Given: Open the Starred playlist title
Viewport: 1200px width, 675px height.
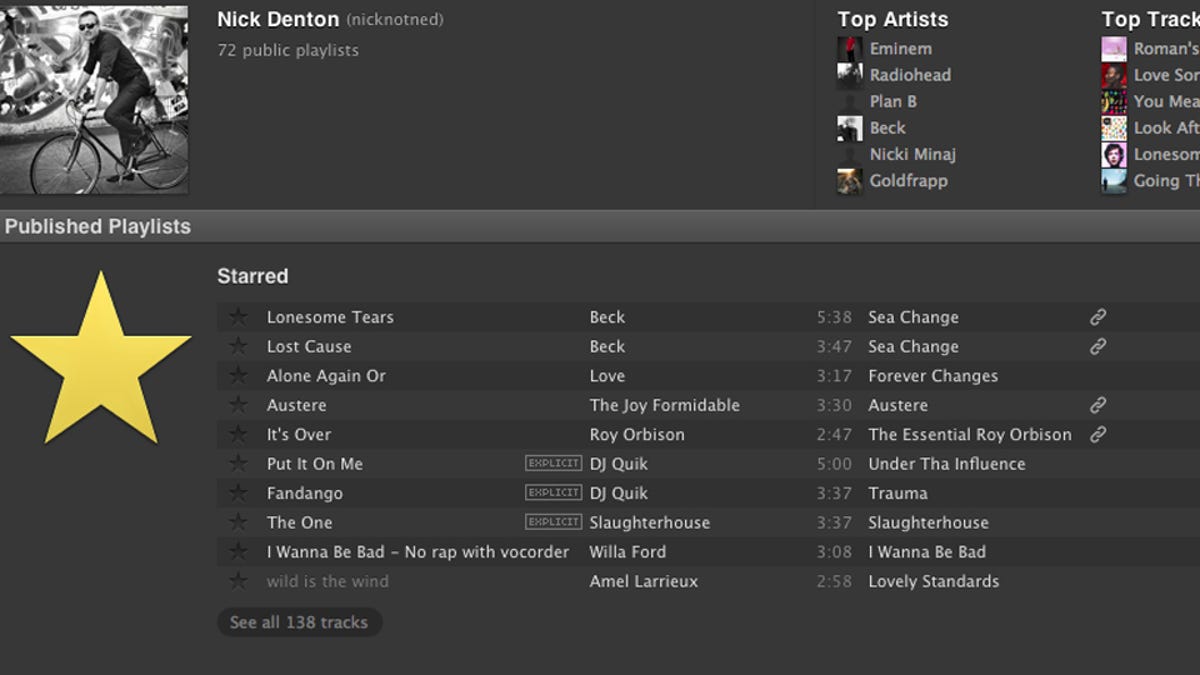Looking at the screenshot, I should tap(253, 276).
